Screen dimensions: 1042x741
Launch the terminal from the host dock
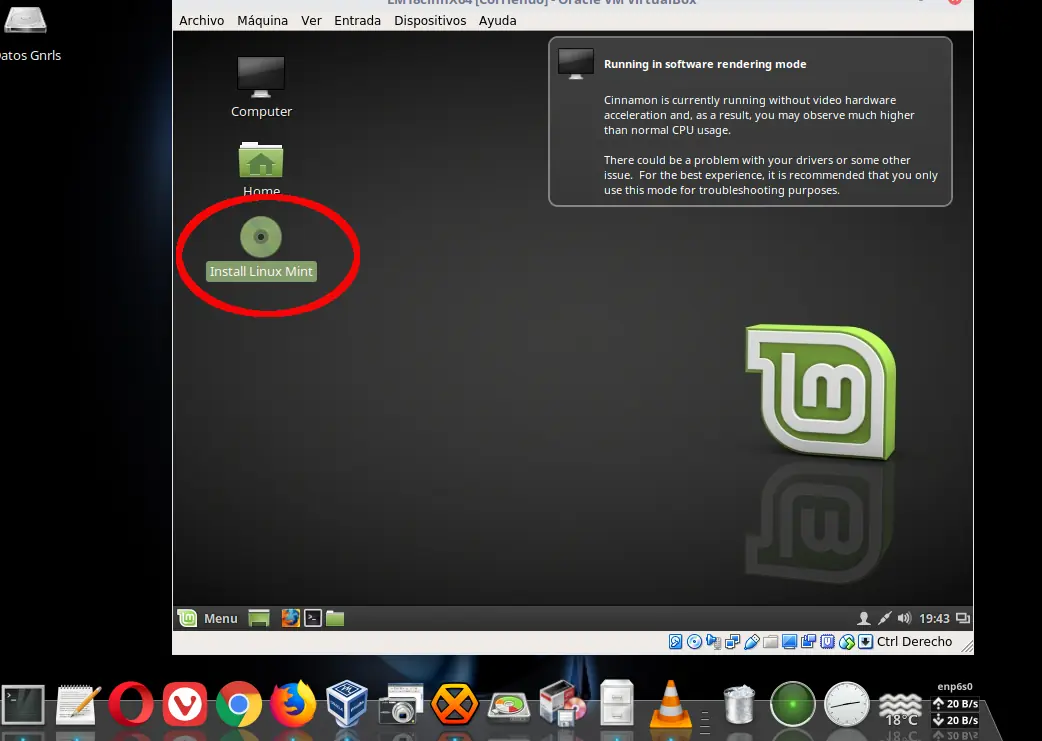click(x=23, y=704)
